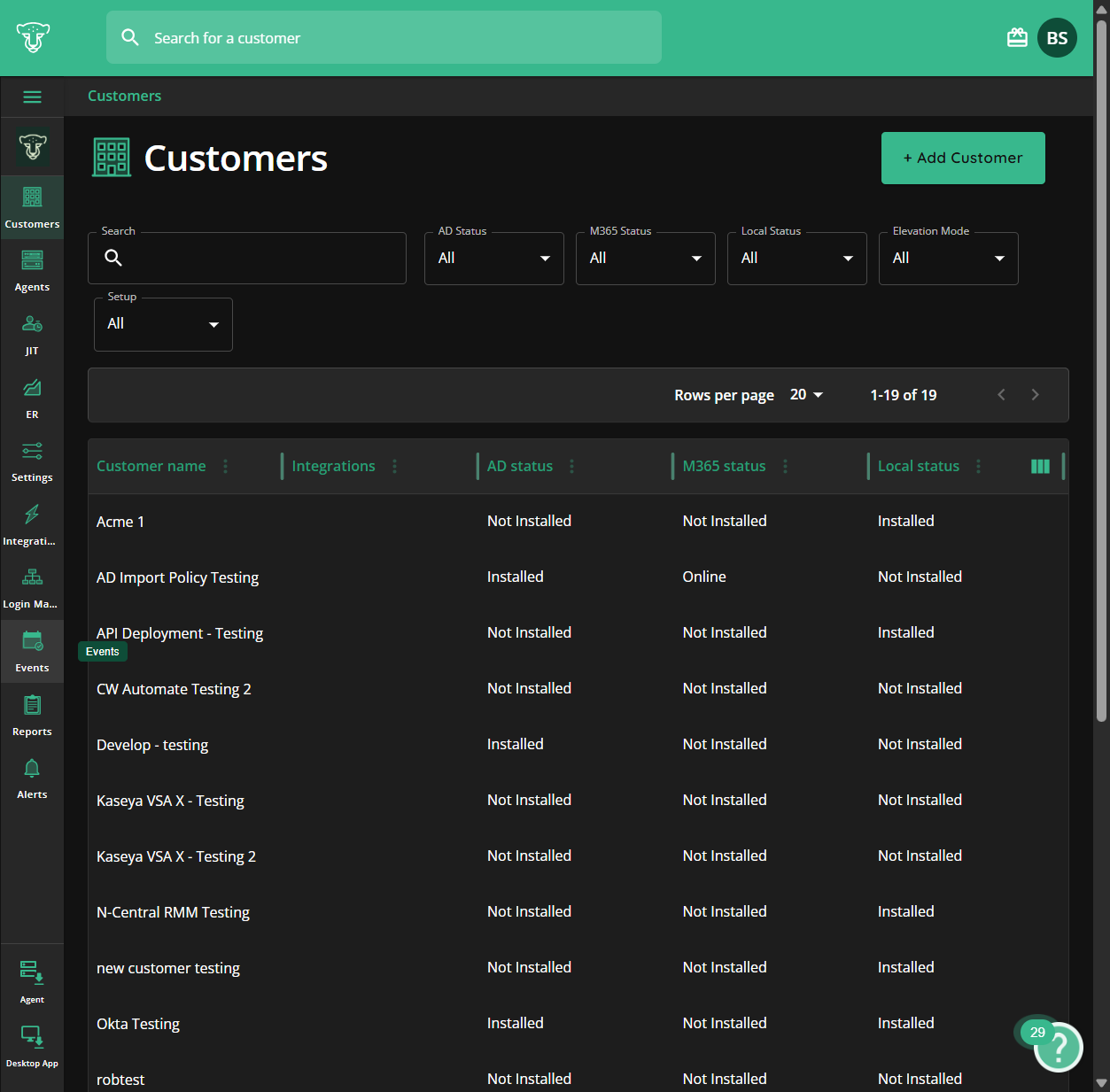The height and width of the screenshot is (1092, 1110).
Task: Click the Desktop App download icon
Action: pos(32,1045)
